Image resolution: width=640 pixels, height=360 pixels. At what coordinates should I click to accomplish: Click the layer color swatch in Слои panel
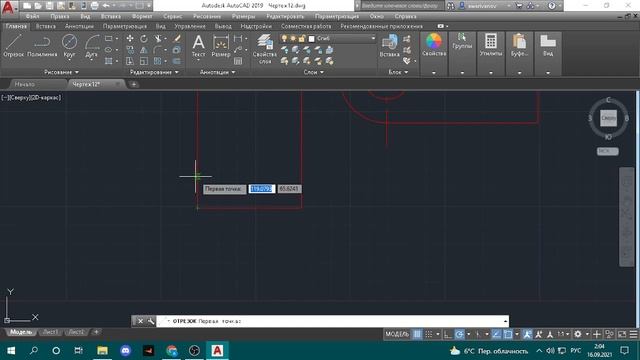(311, 38)
